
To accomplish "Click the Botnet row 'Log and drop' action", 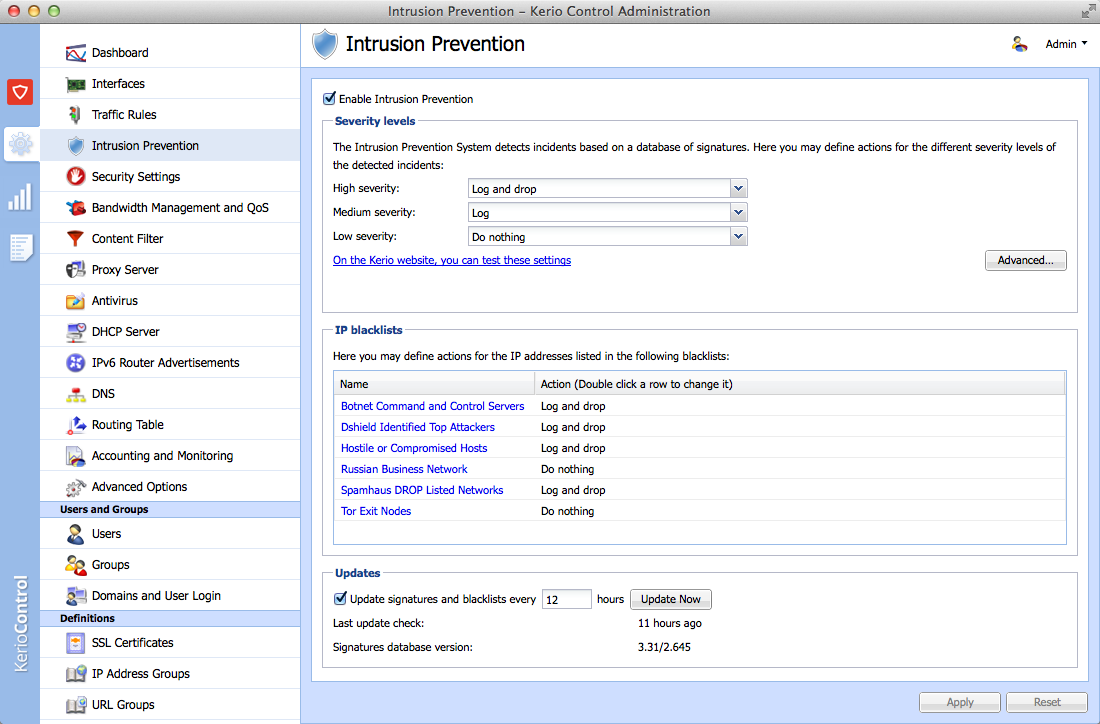I will 573,406.
